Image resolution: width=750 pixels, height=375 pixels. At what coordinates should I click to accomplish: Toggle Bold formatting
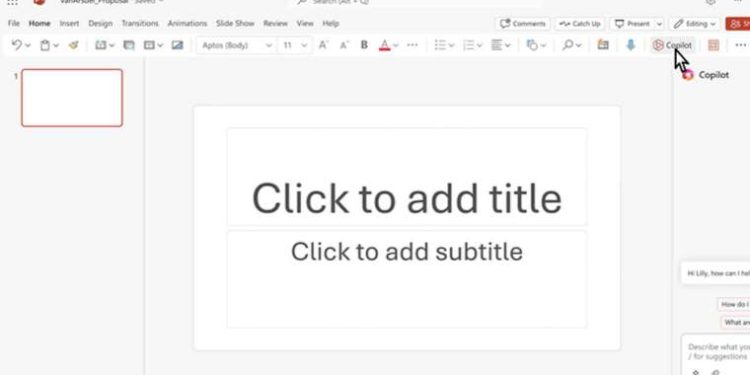(x=364, y=45)
